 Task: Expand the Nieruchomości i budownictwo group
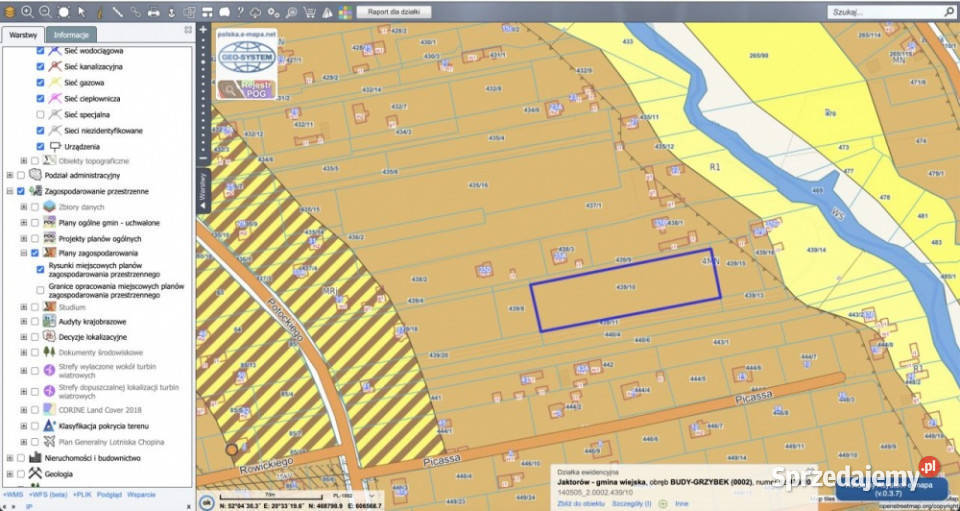point(10,458)
